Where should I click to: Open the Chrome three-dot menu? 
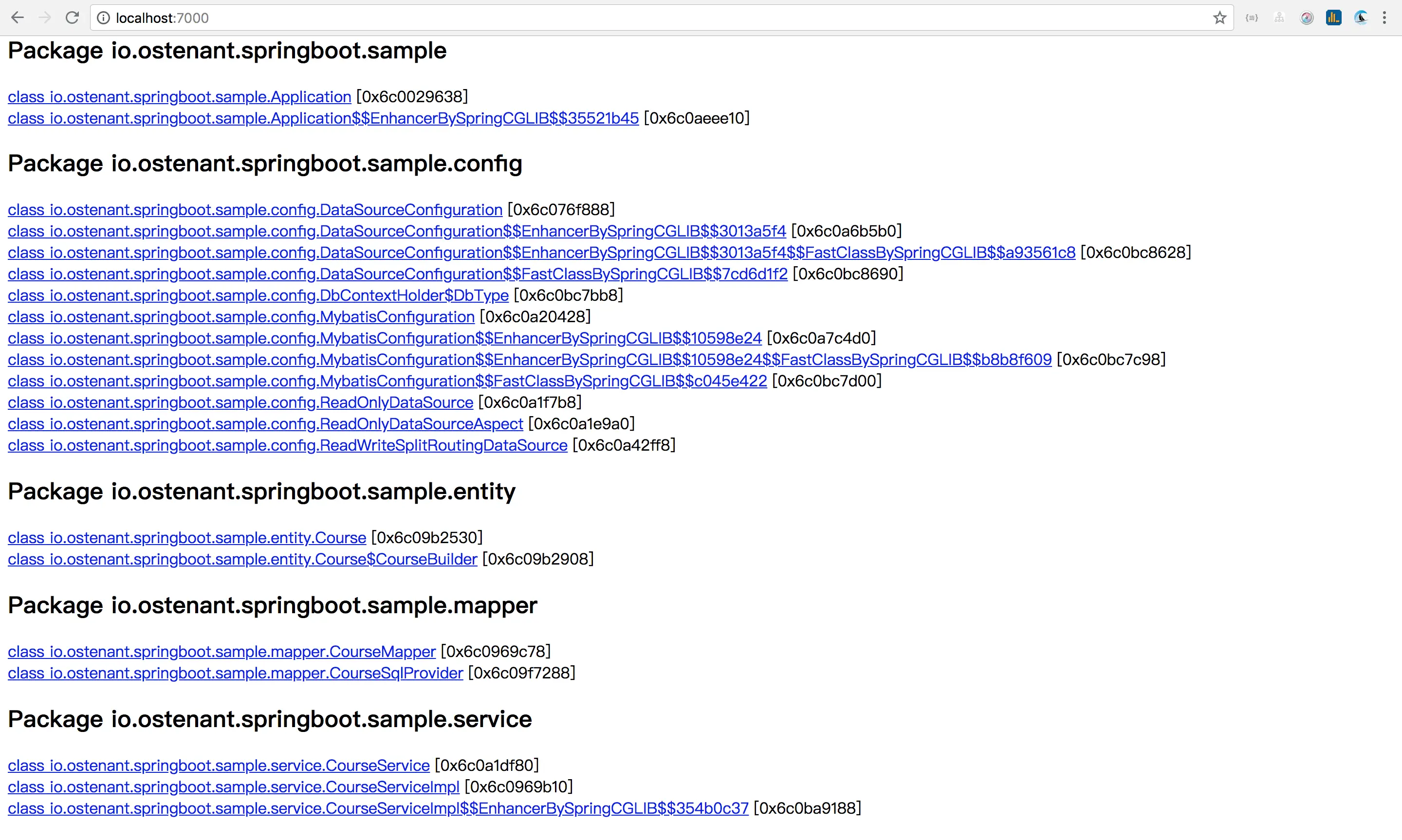point(1384,18)
